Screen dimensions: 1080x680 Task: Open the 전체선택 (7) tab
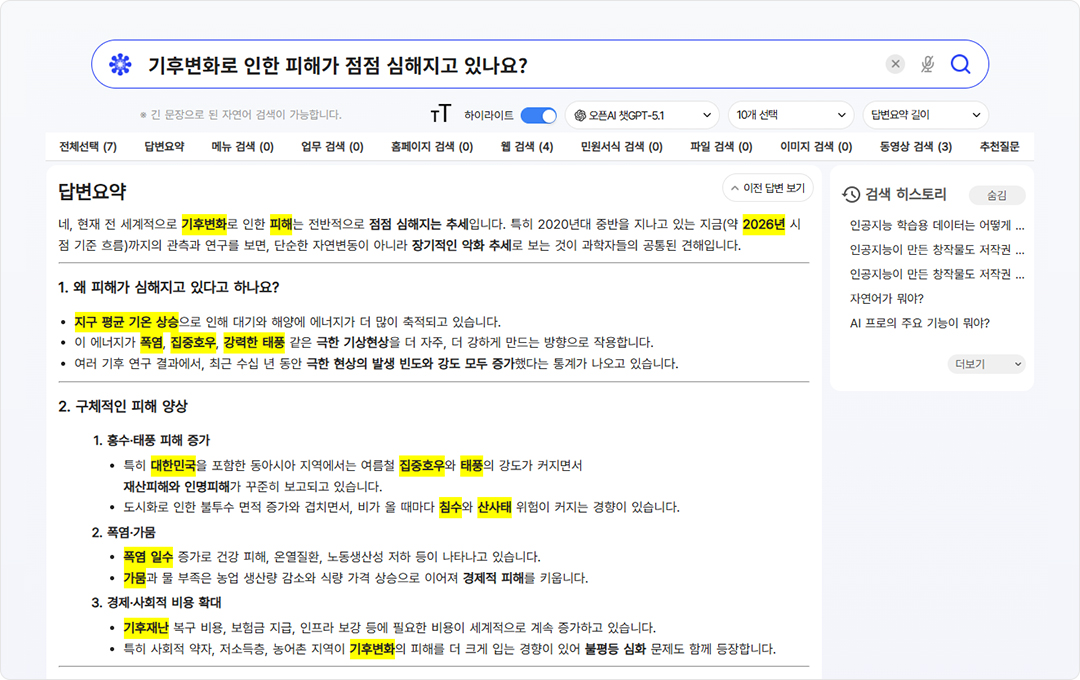pos(88,147)
